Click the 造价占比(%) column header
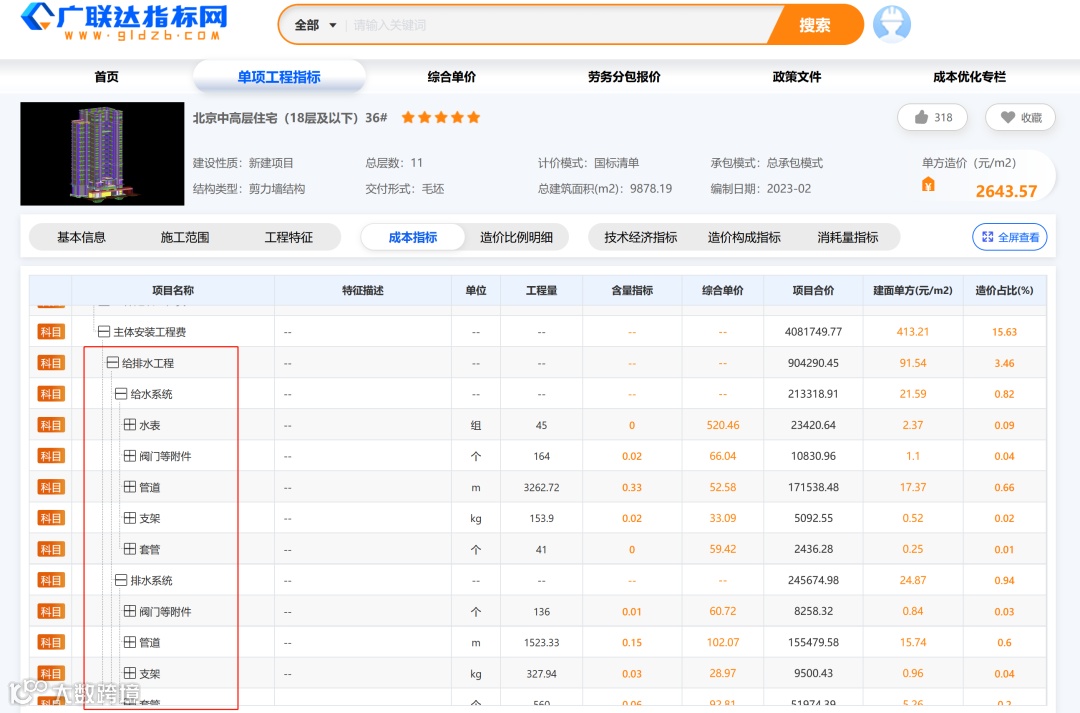Image resolution: width=1080 pixels, height=713 pixels. click(1004, 291)
